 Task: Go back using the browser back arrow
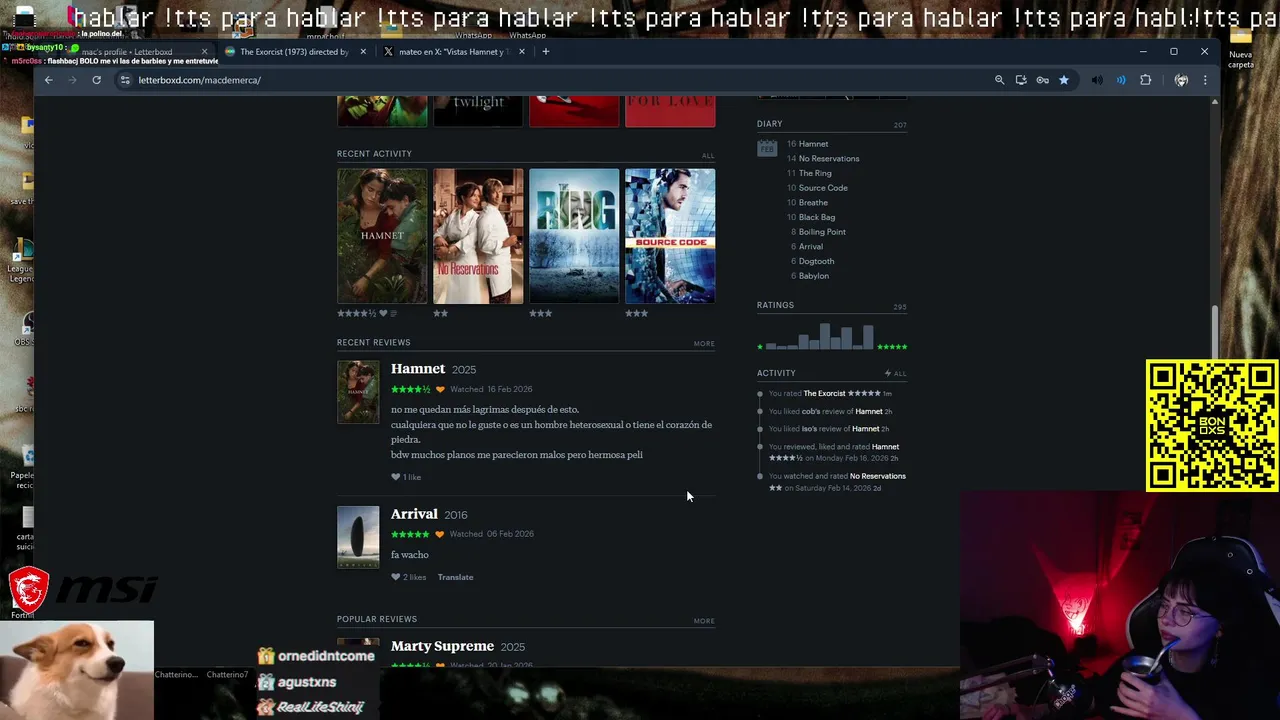[48, 80]
